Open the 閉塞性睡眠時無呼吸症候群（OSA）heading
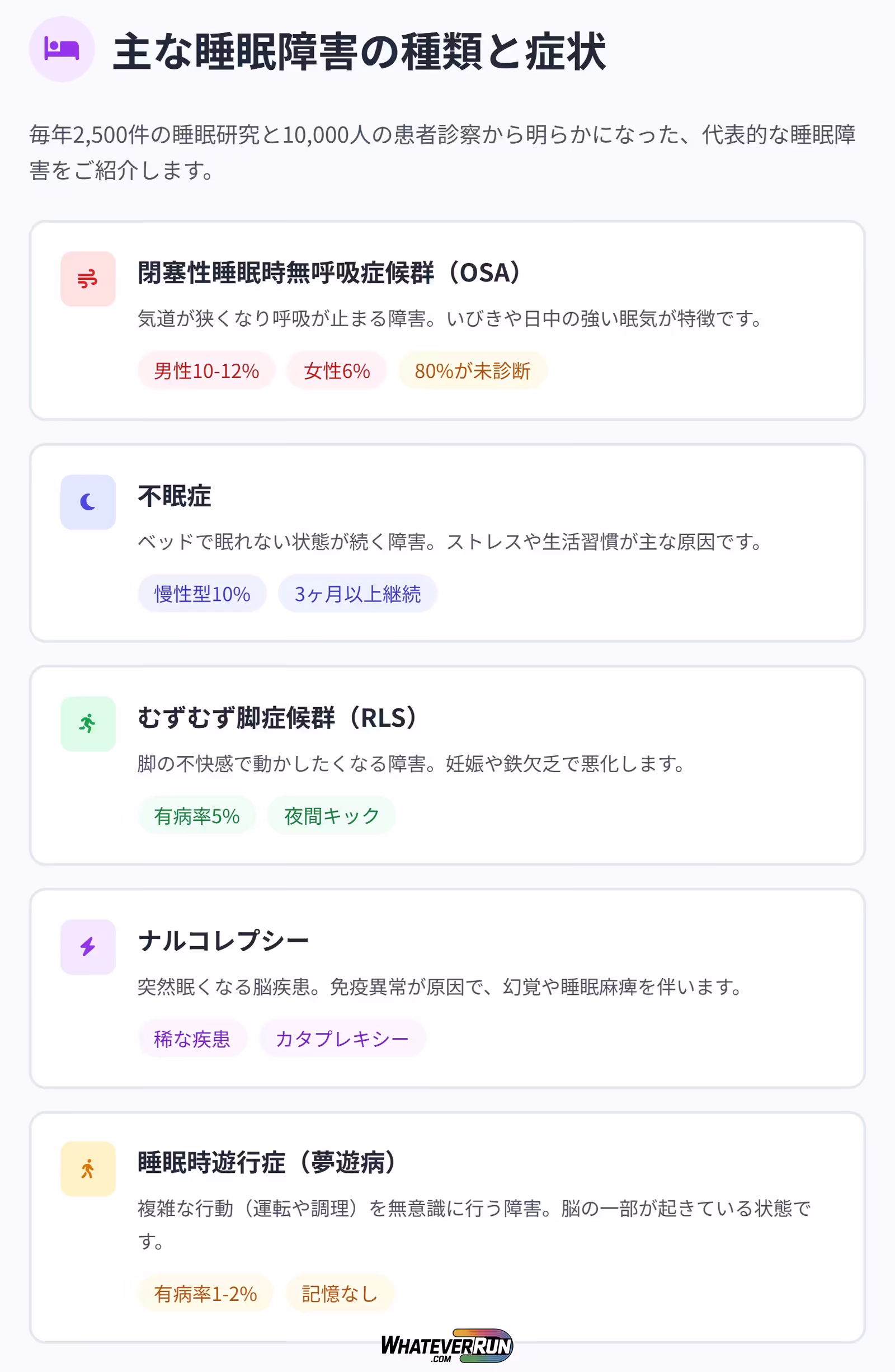Image resolution: width=895 pixels, height=1372 pixels. coord(328,272)
